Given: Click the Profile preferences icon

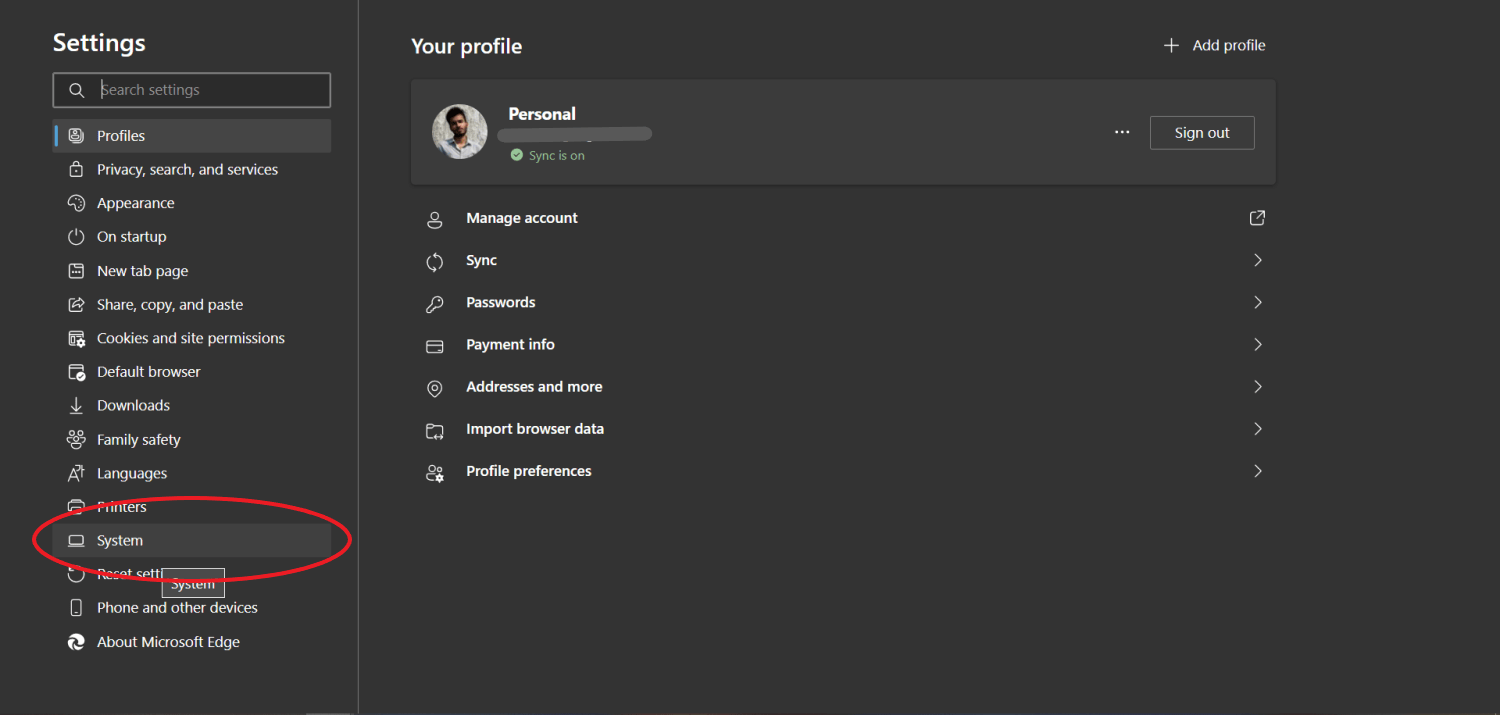Looking at the screenshot, I should point(434,472).
